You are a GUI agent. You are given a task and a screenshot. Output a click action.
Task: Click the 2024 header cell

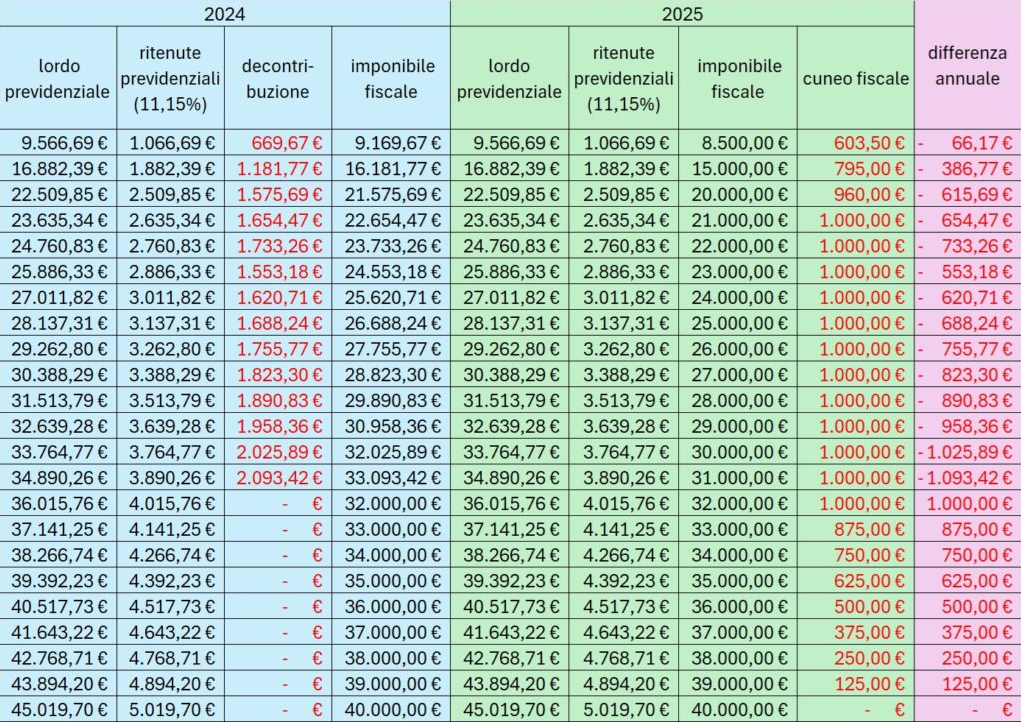(x=225, y=14)
